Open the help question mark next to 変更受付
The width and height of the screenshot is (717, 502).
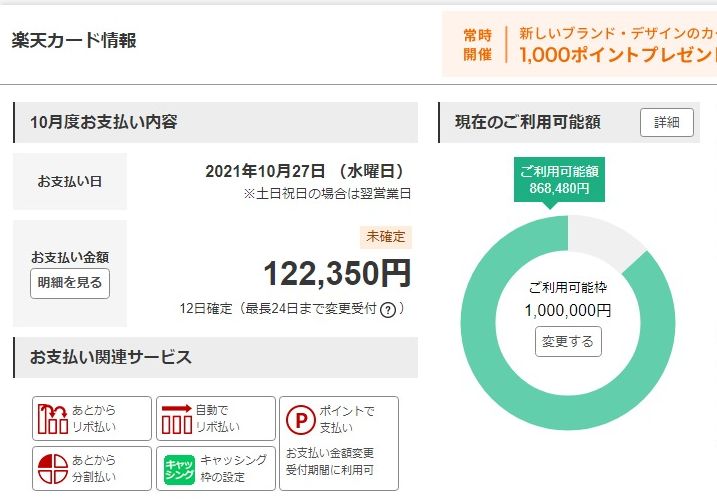[x=388, y=310]
